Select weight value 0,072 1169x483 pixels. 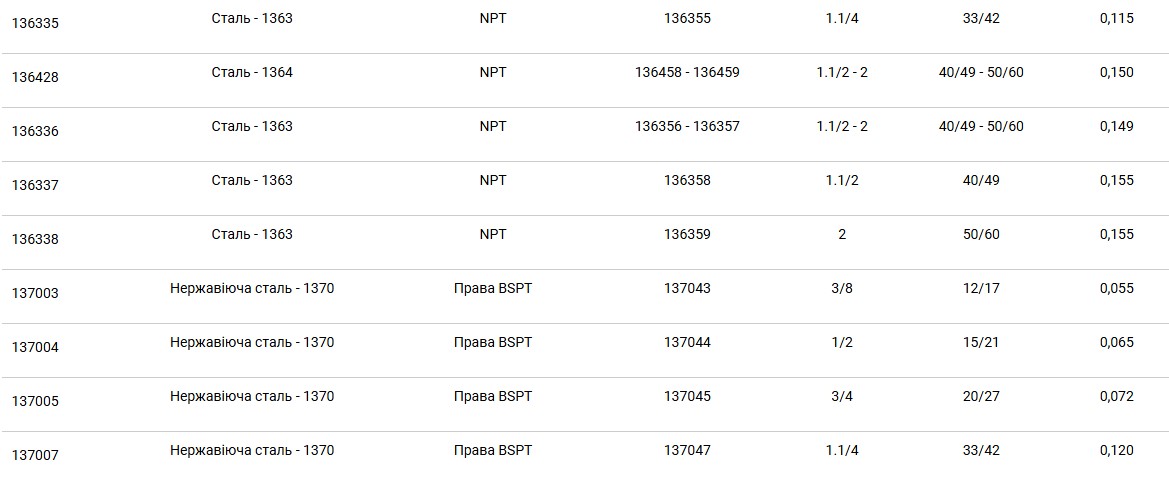point(1117,396)
